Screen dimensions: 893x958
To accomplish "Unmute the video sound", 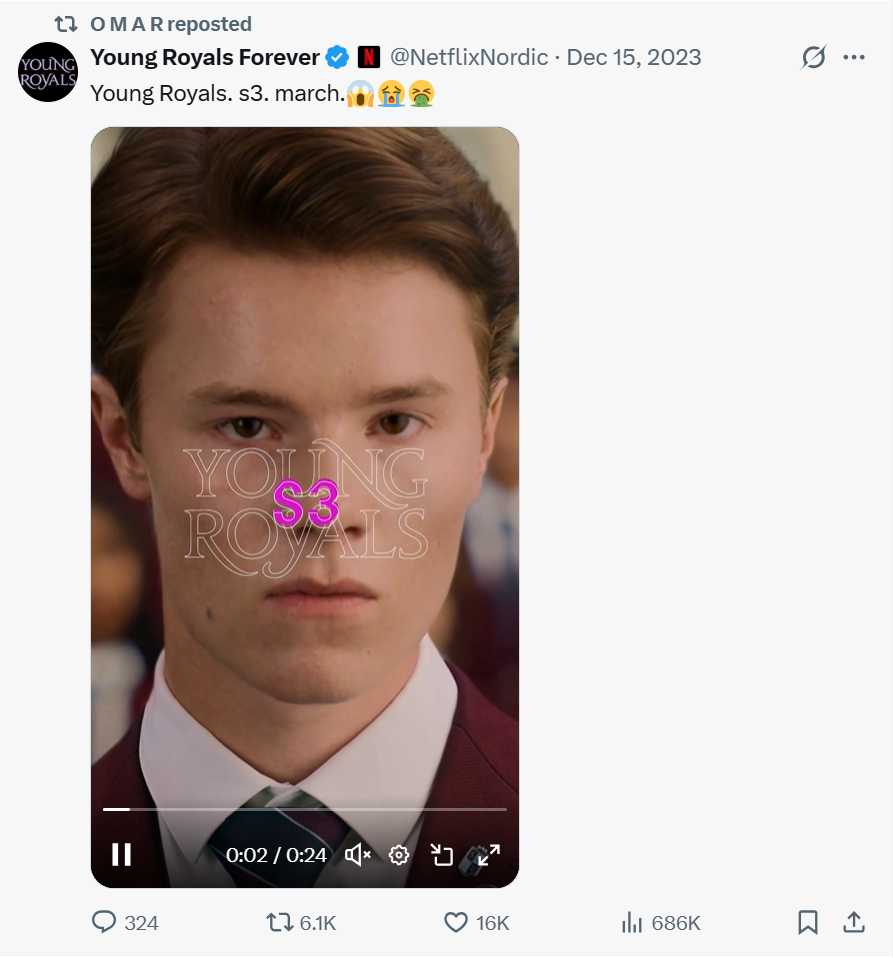I will coord(358,855).
